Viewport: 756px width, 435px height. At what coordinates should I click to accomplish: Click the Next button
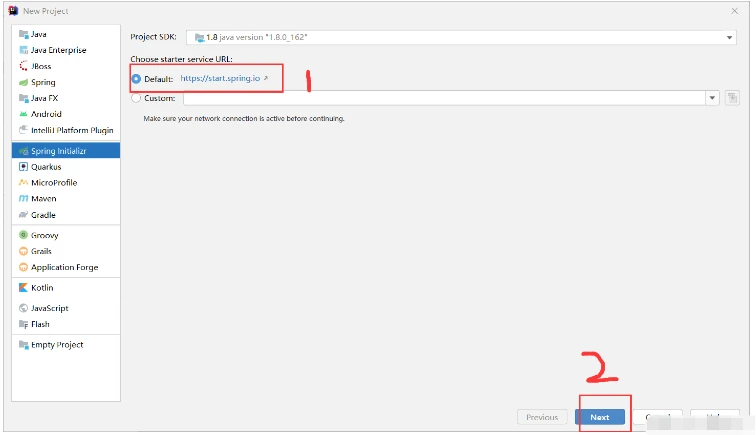click(x=600, y=417)
